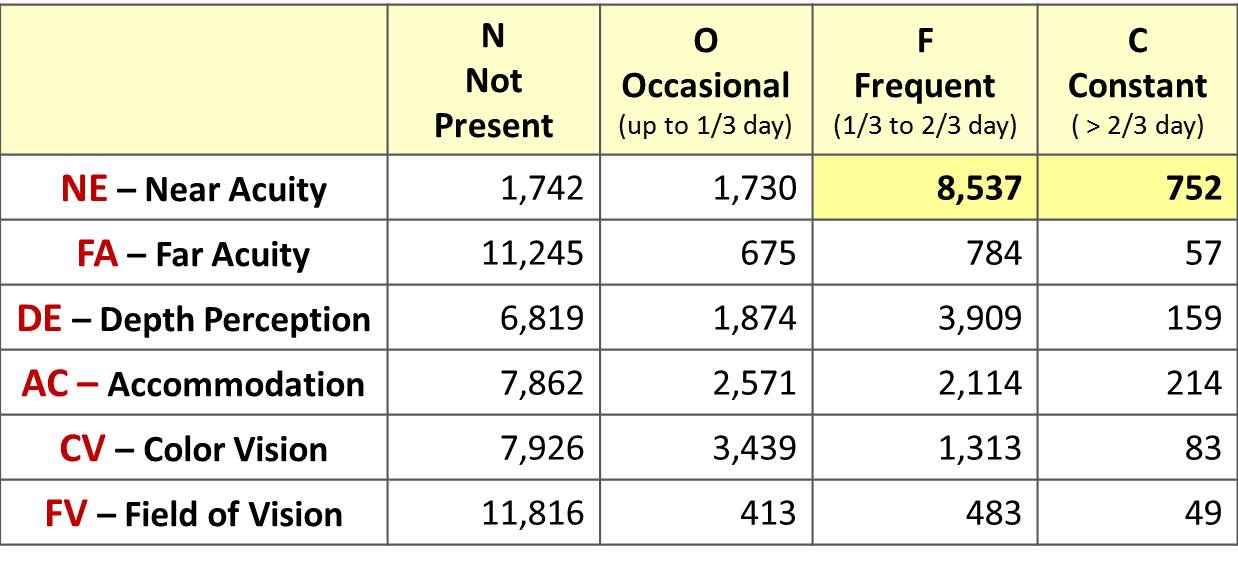Click the cell containing 11,816
Viewport: 1238px width, 562px height.
click(x=494, y=513)
